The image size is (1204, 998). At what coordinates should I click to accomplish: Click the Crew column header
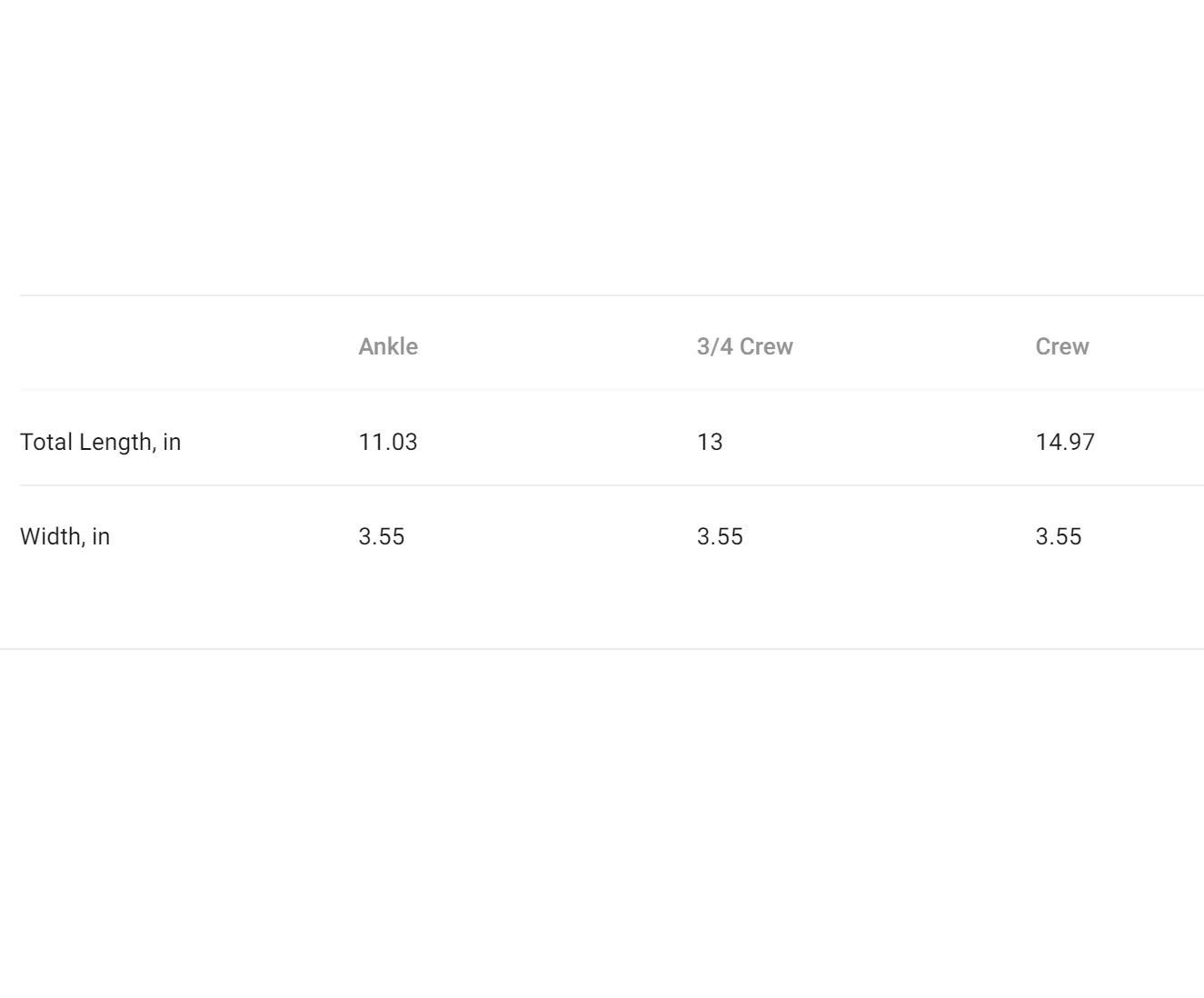[x=1061, y=346]
